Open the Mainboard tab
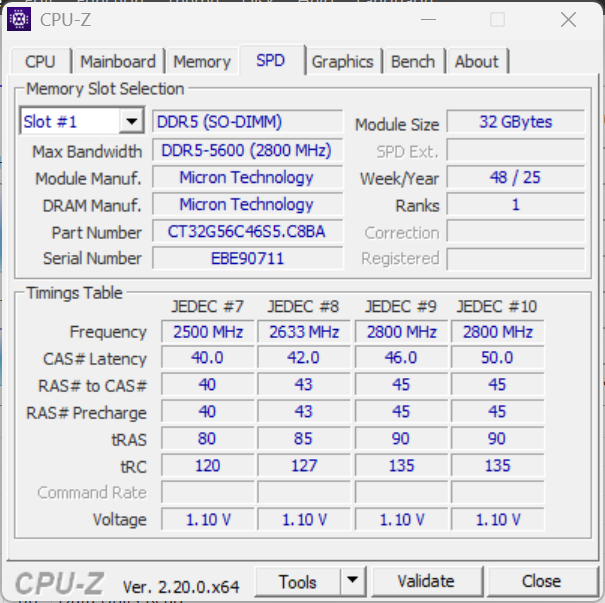Image resolution: width=605 pixels, height=603 pixels. click(118, 61)
